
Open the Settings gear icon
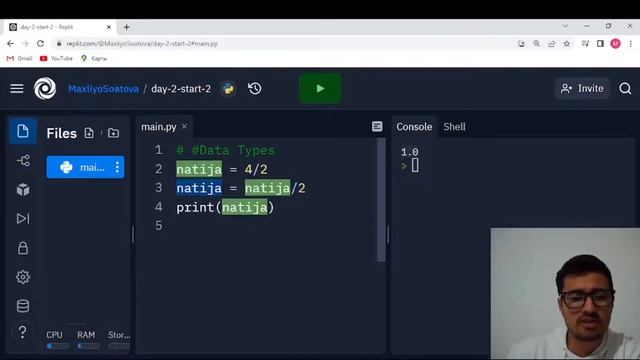tap(23, 277)
